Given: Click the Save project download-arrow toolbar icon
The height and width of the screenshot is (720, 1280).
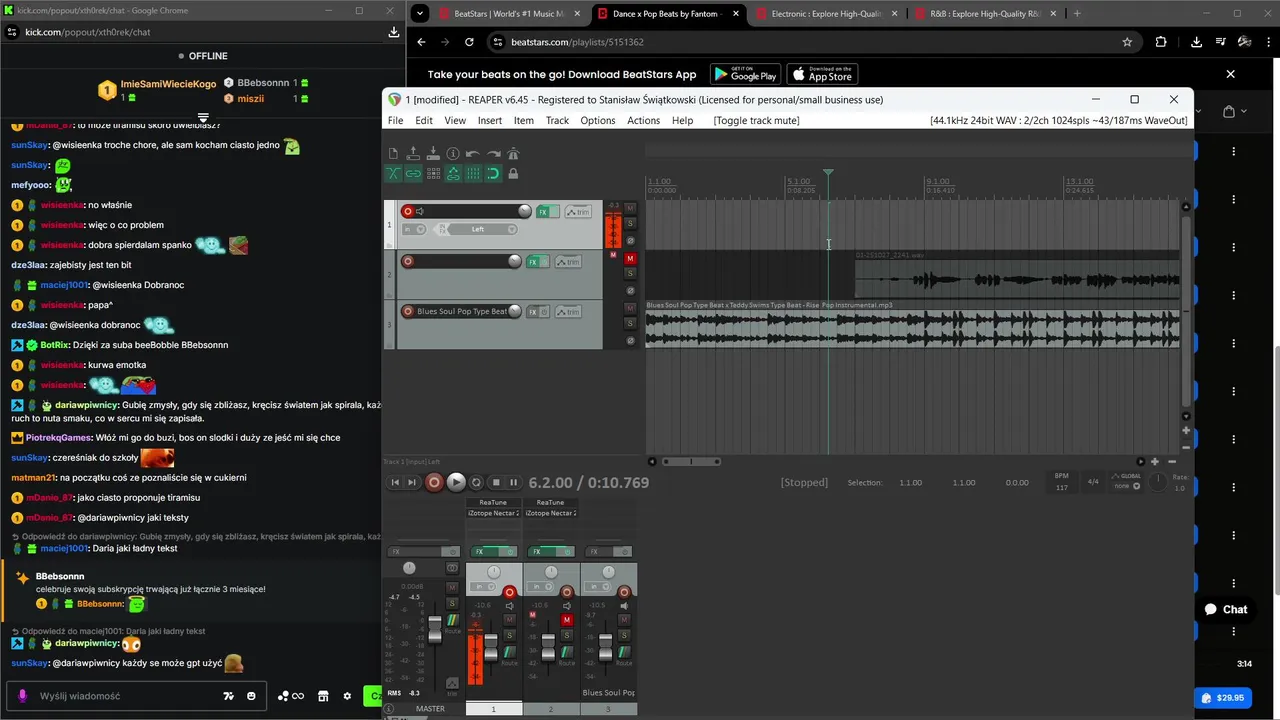Looking at the screenshot, I should click(433, 153).
